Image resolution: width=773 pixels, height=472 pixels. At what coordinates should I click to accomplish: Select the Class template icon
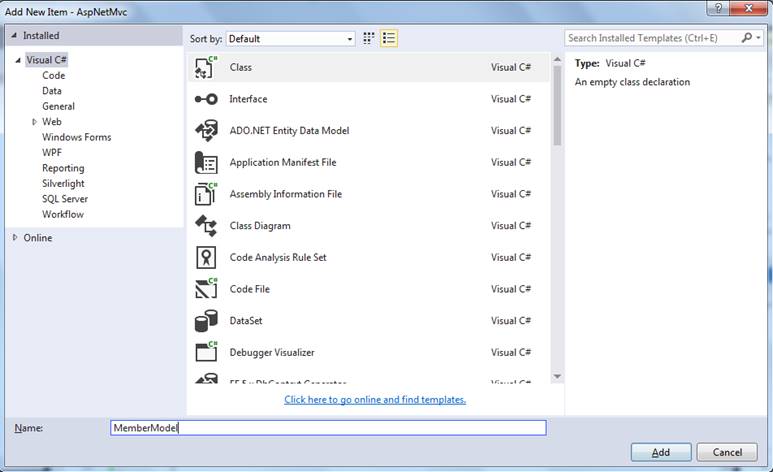point(206,68)
